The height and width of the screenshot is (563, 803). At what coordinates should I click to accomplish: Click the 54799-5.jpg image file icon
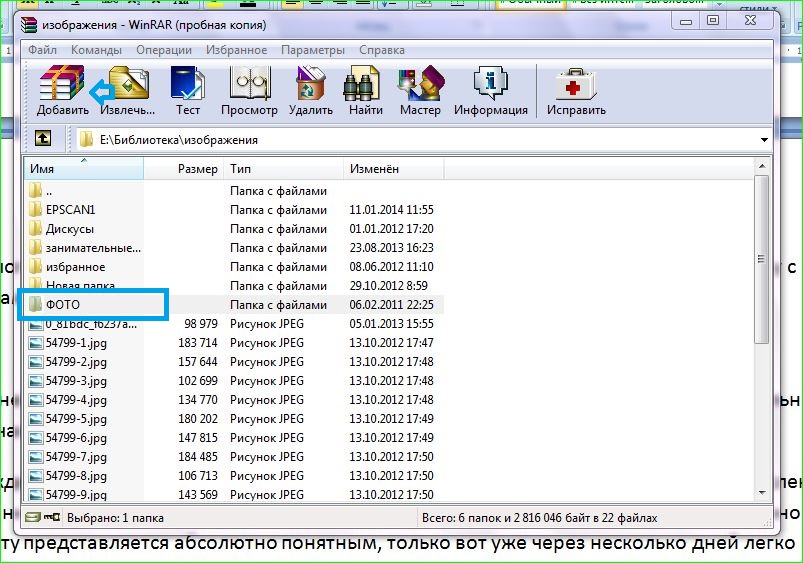(x=36, y=419)
